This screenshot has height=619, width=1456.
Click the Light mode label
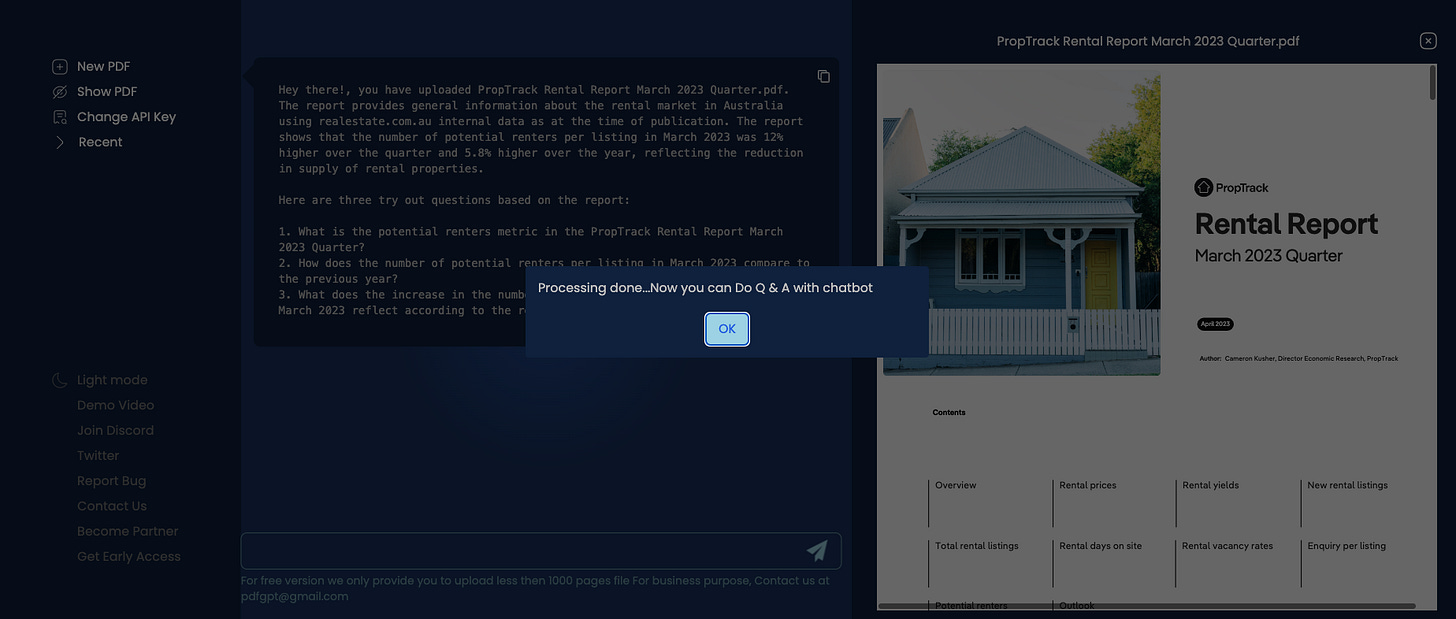[112, 380]
